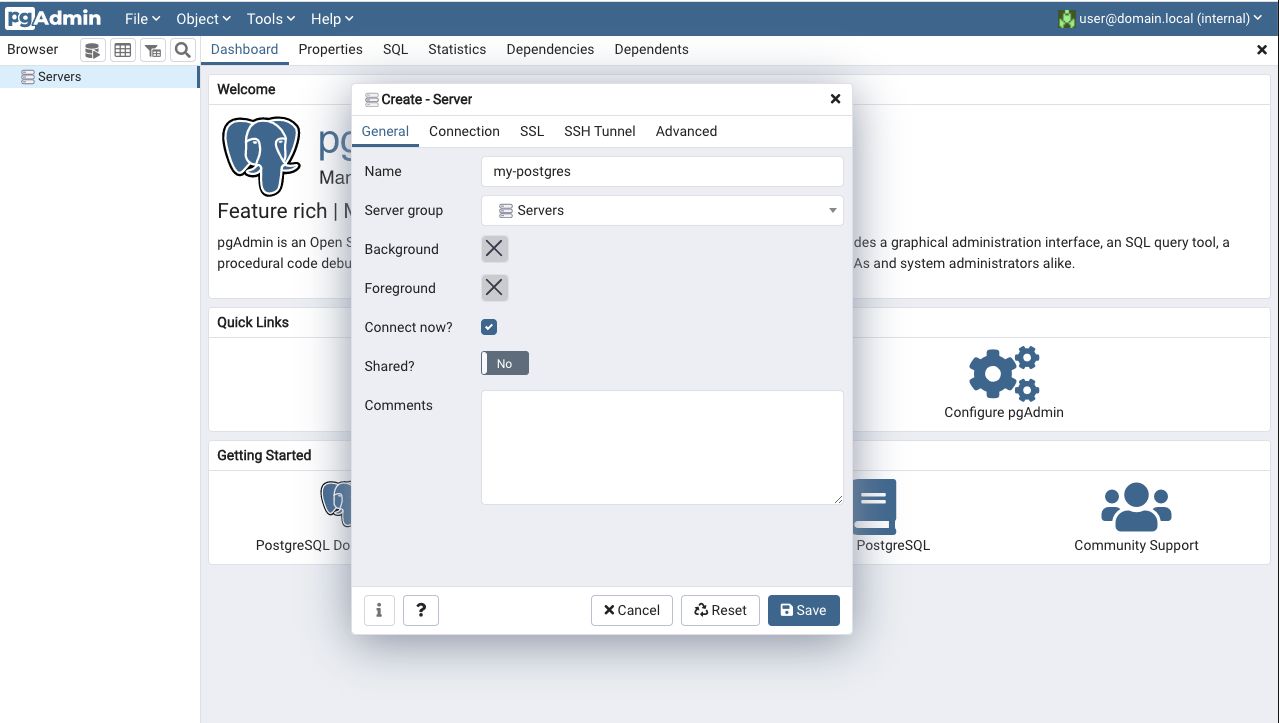Open the Tools menu

[271, 18]
